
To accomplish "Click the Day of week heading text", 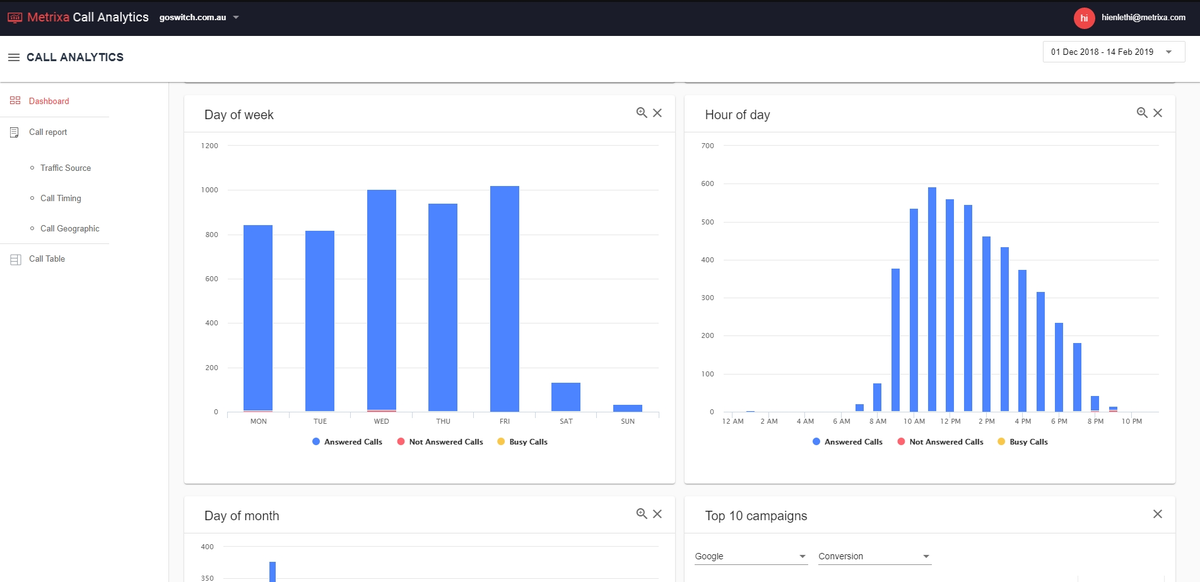I will click(x=239, y=115).
